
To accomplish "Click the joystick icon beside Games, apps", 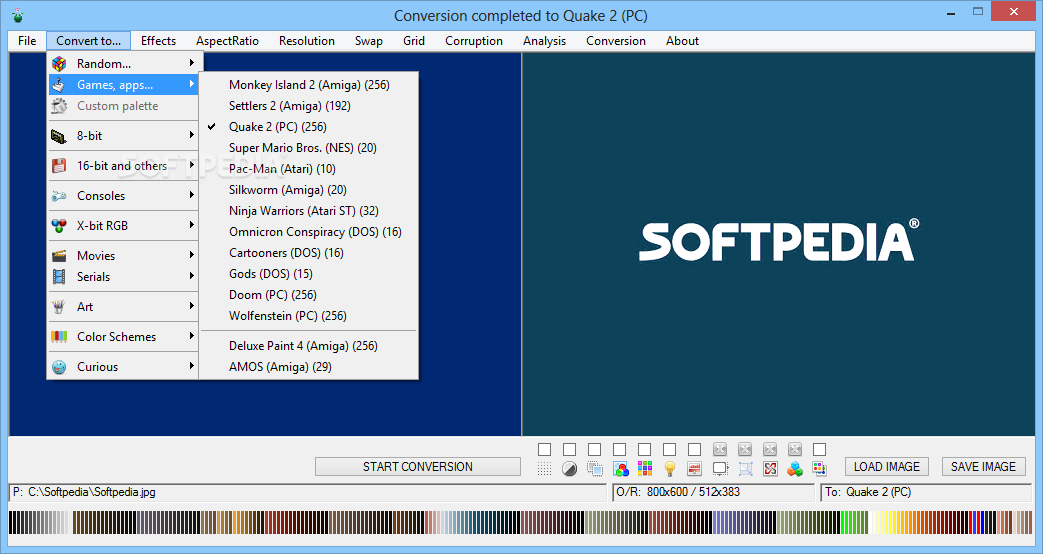I will point(59,84).
